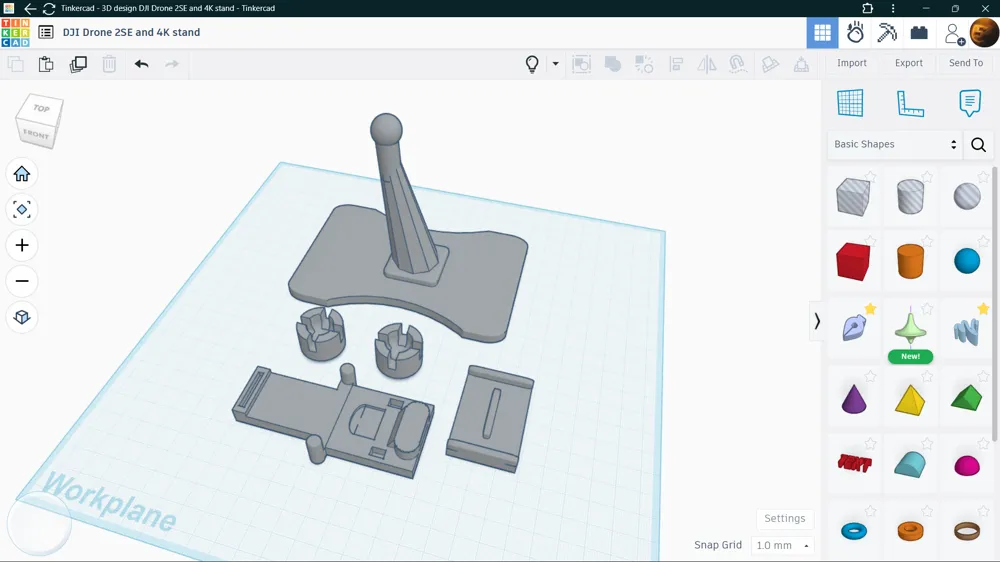Favorite the orange Cylinder with its star

tap(927, 240)
